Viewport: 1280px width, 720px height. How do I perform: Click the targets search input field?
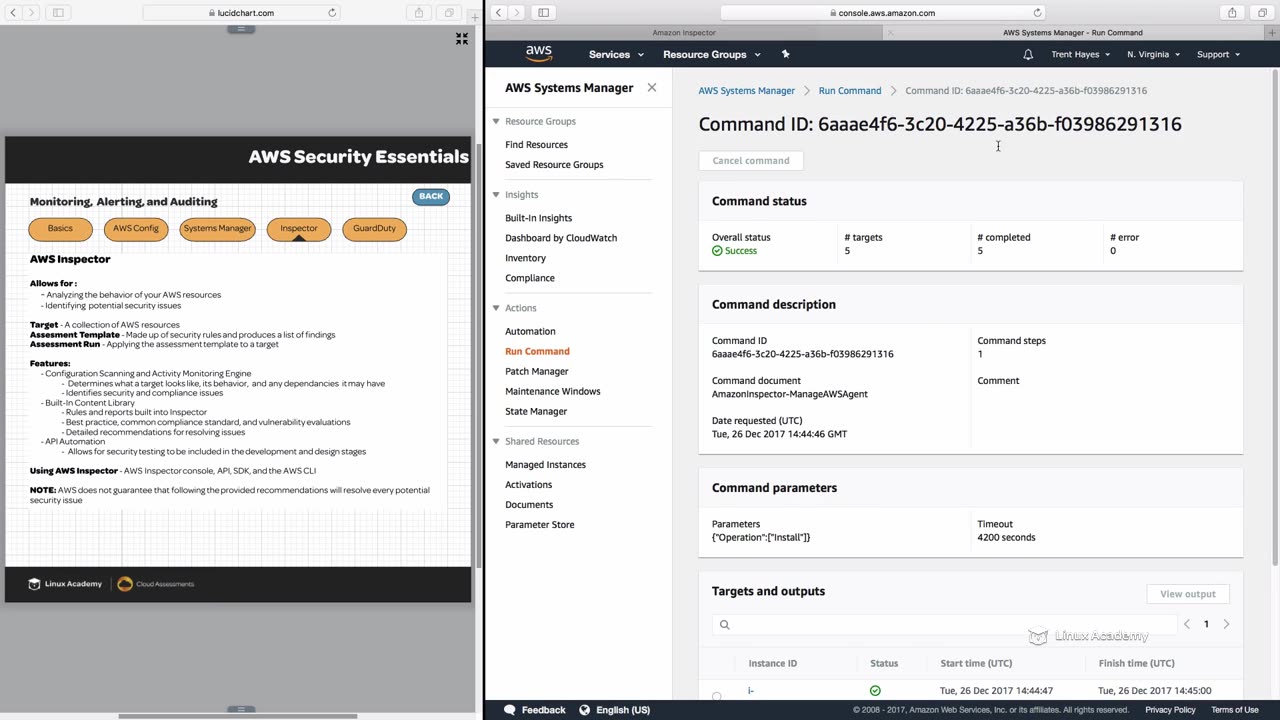[945, 625]
